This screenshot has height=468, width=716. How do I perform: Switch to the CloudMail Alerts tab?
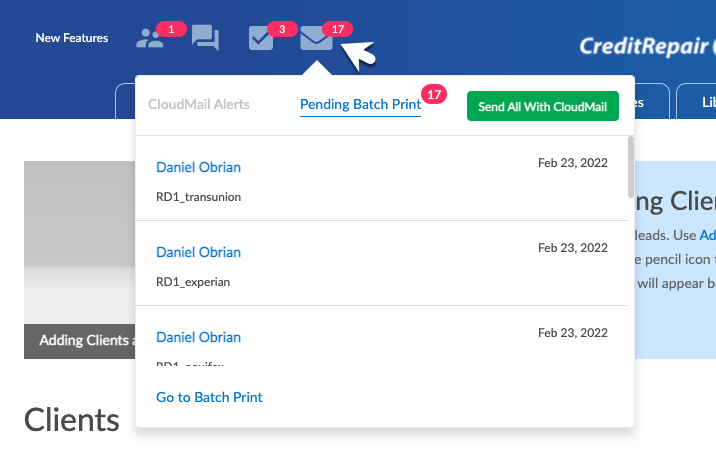(198, 104)
